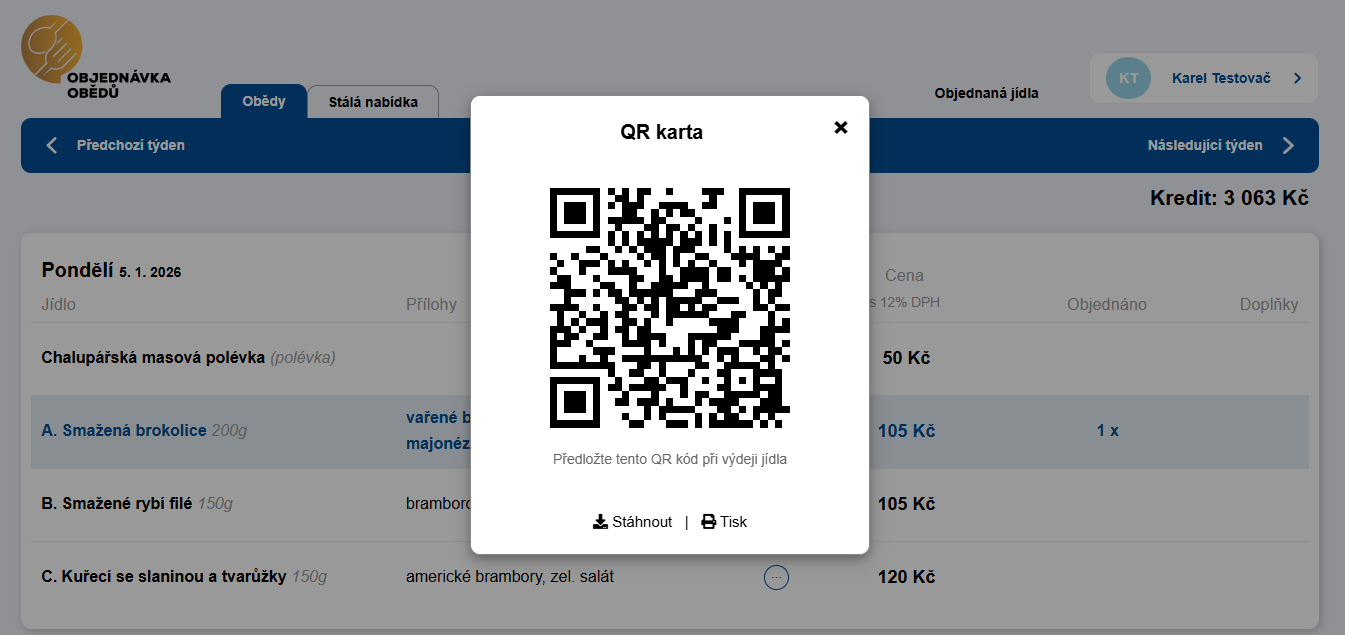Click the left arrow for previous week
The image size is (1345, 635).
pos(52,145)
